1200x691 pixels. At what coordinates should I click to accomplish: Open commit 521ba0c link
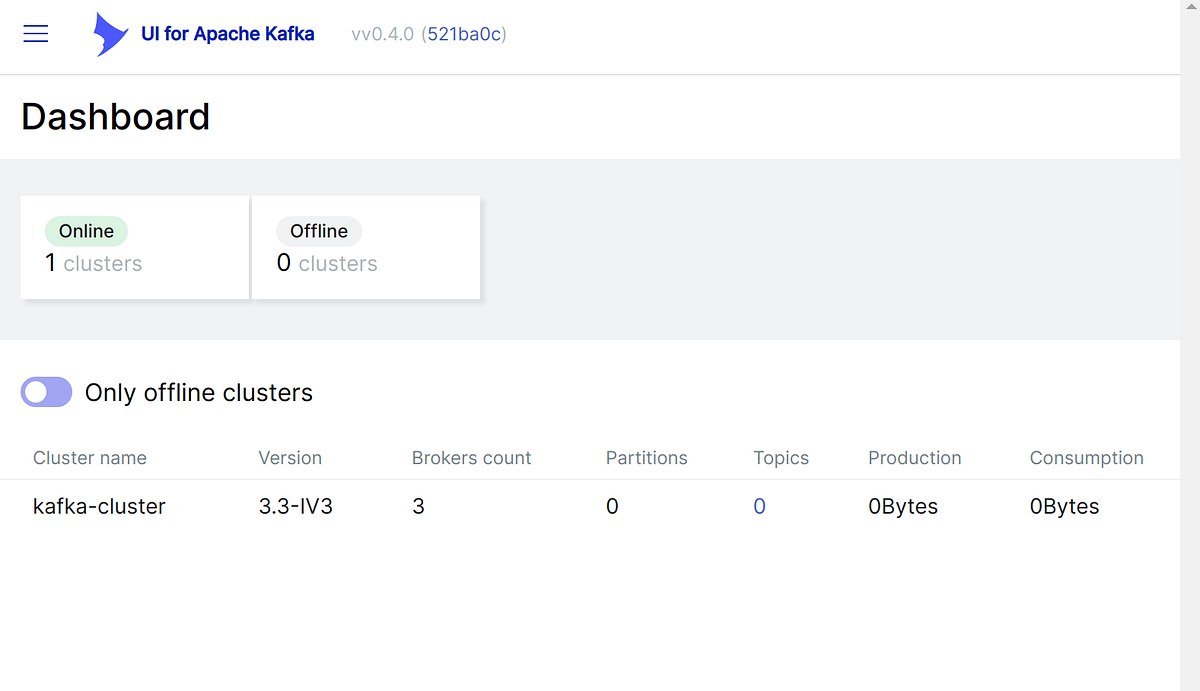pos(466,34)
